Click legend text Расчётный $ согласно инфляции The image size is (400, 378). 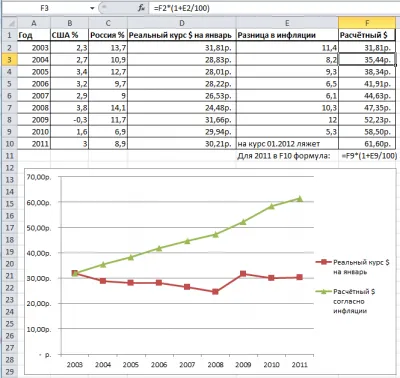[354, 301]
